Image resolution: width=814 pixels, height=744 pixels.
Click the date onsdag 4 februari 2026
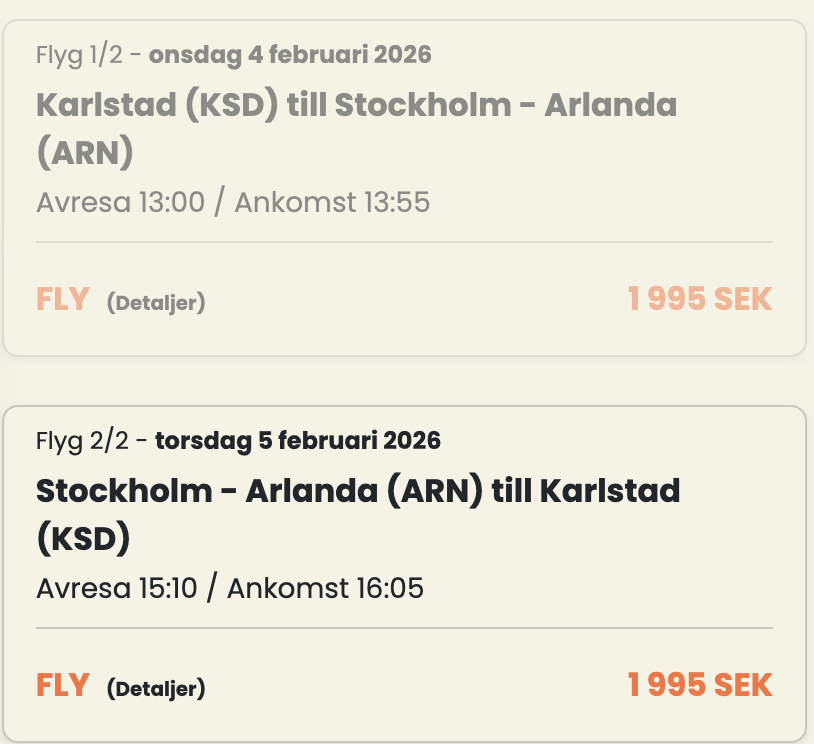coord(290,54)
